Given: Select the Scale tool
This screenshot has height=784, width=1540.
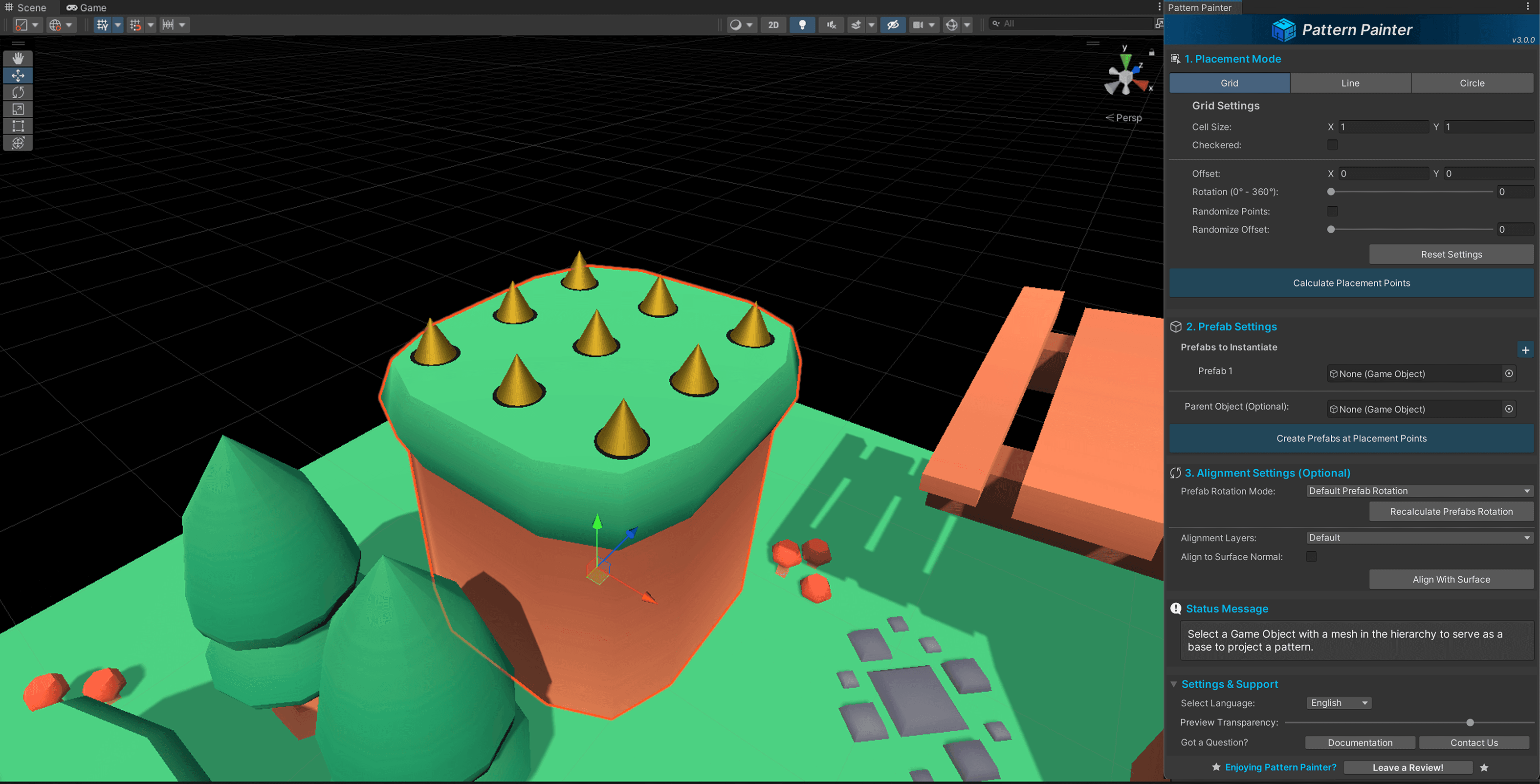Looking at the screenshot, I should pos(18,109).
